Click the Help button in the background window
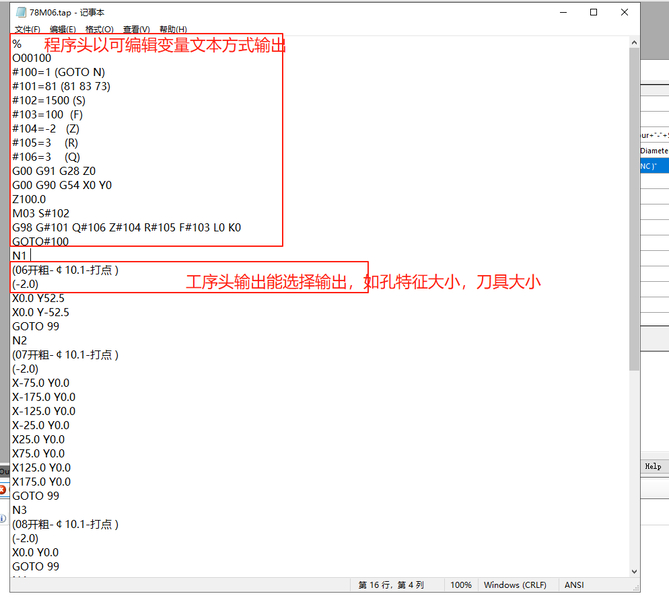 pos(653,466)
